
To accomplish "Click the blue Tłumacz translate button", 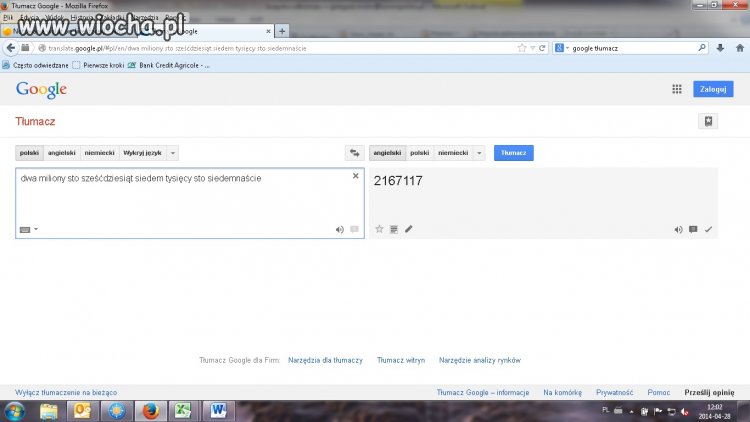I will pos(514,153).
